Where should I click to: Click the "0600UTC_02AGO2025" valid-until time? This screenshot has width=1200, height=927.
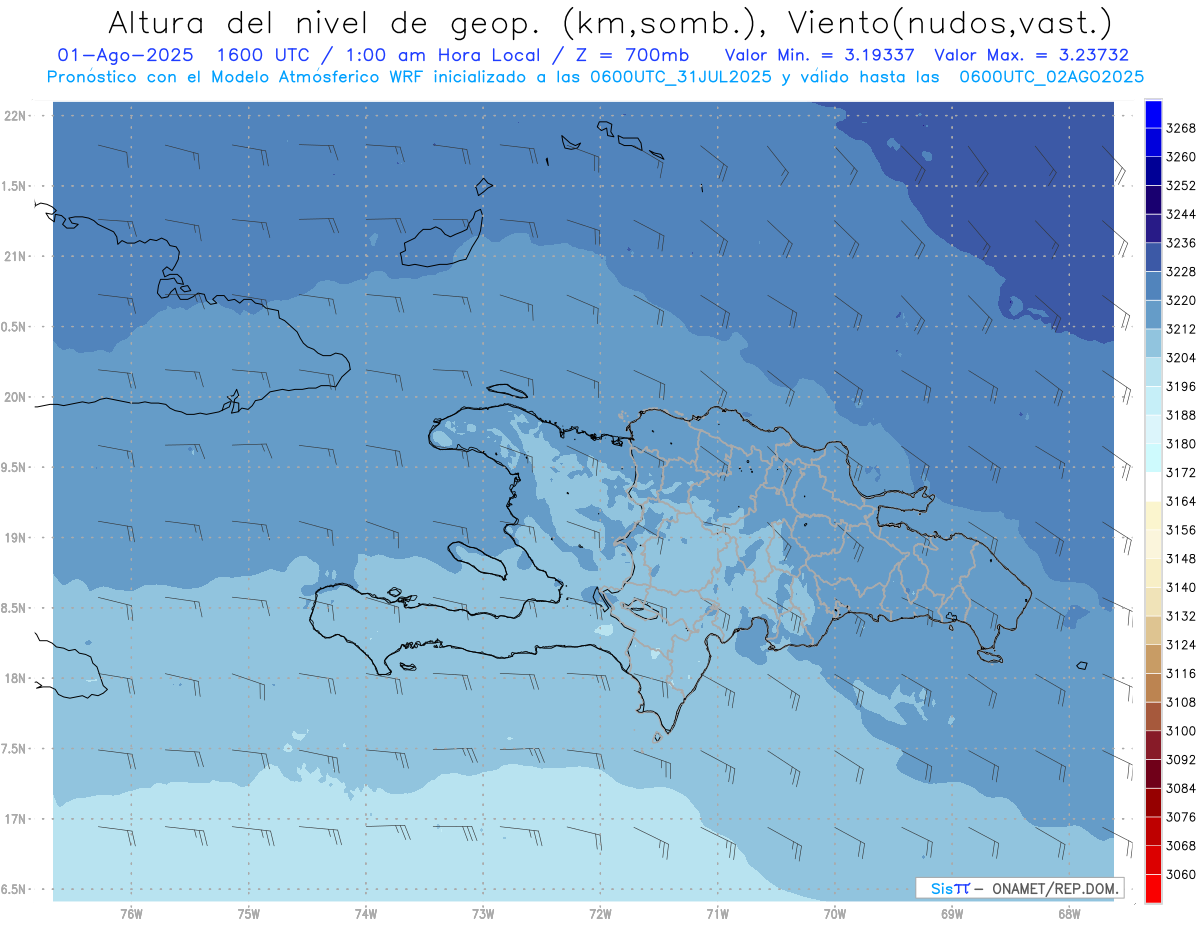(1052, 76)
